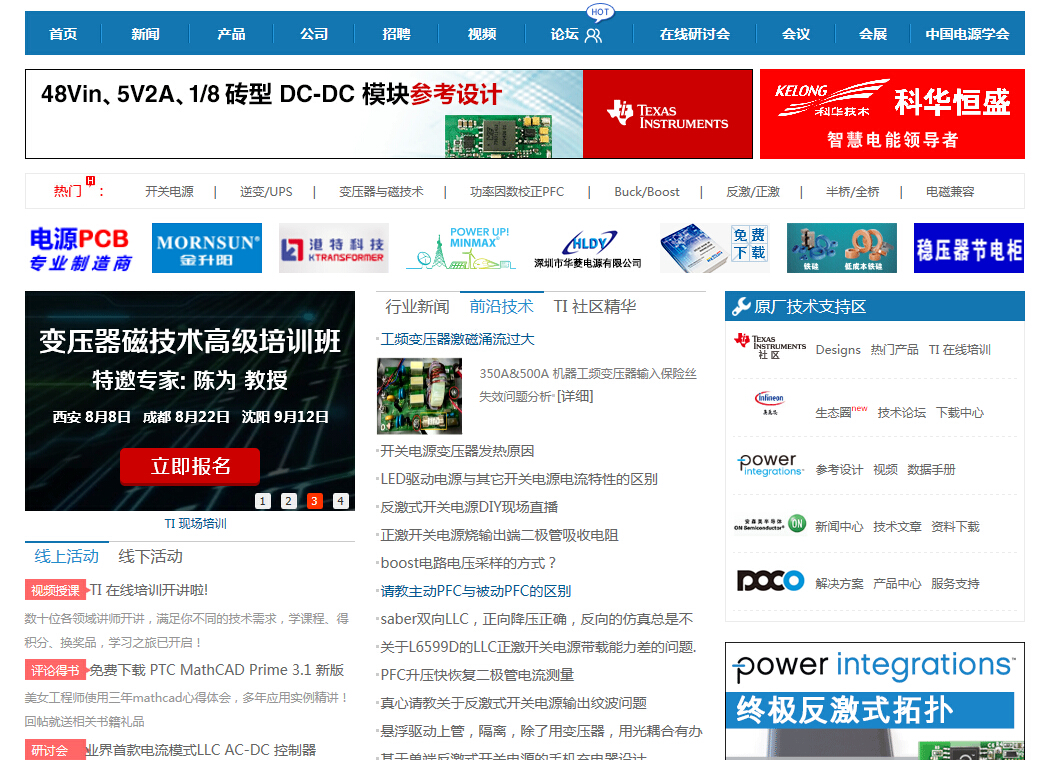Open boost电路电压采样的方式 article
This screenshot has height=760, width=1044.
pyautogui.click(x=468, y=564)
